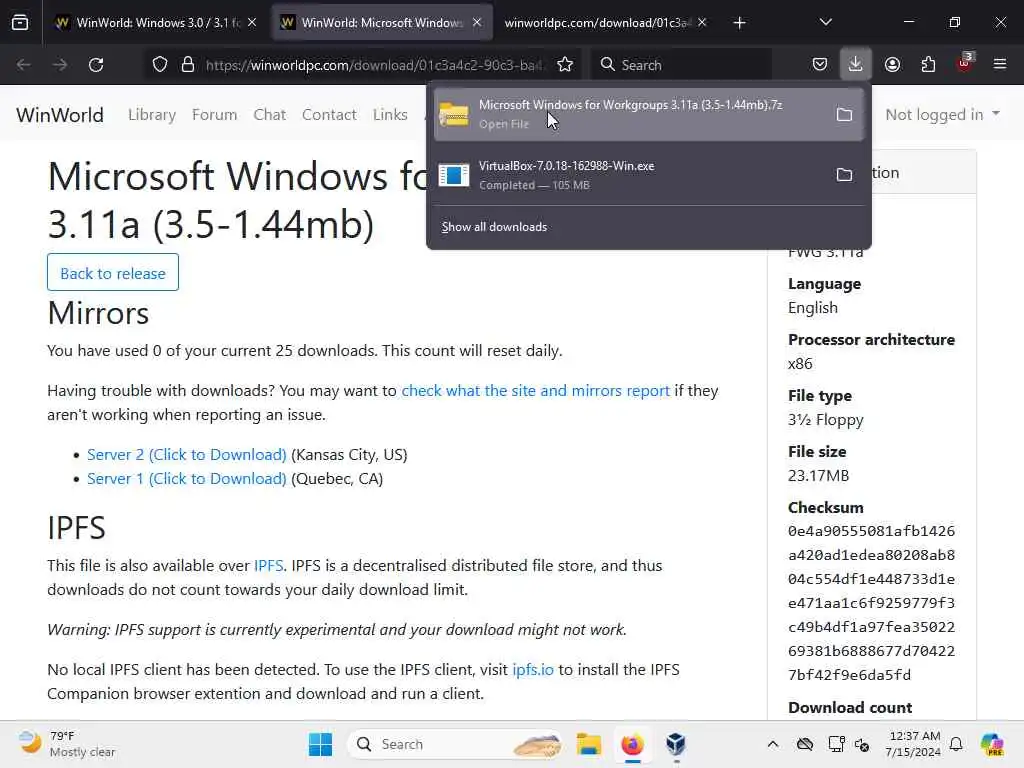Click the cloud sync off tray icon
The height and width of the screenshot is (768, 1024).
[x=805, y=744]
